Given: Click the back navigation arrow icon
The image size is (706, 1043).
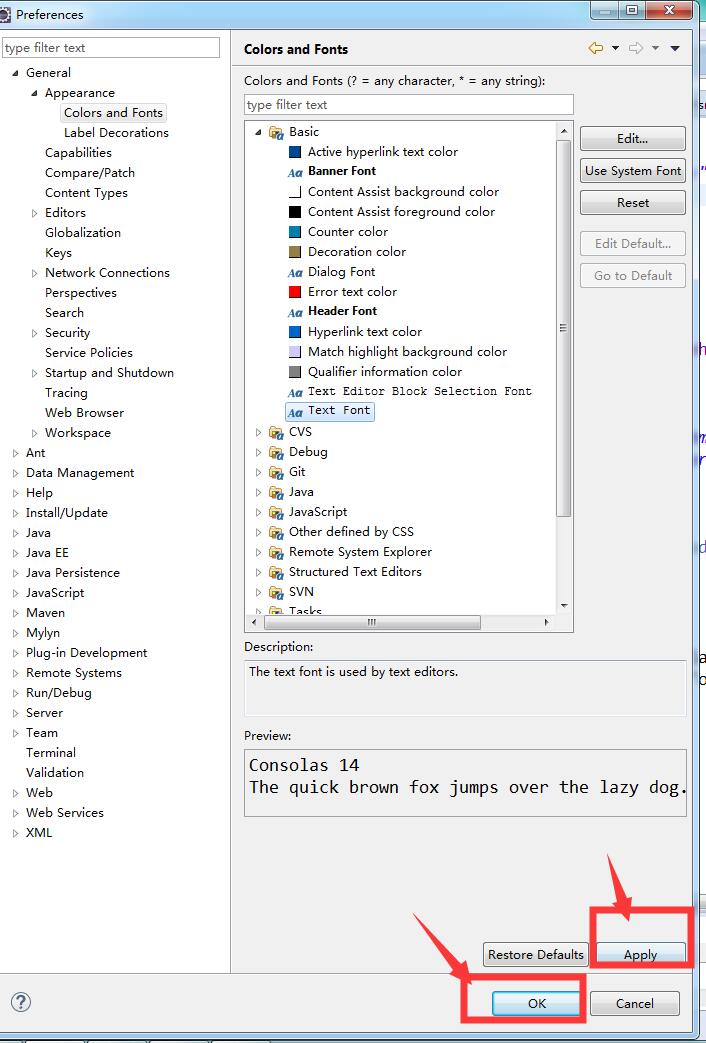Looking at the screenshot, I should click(x=596, y=48).
